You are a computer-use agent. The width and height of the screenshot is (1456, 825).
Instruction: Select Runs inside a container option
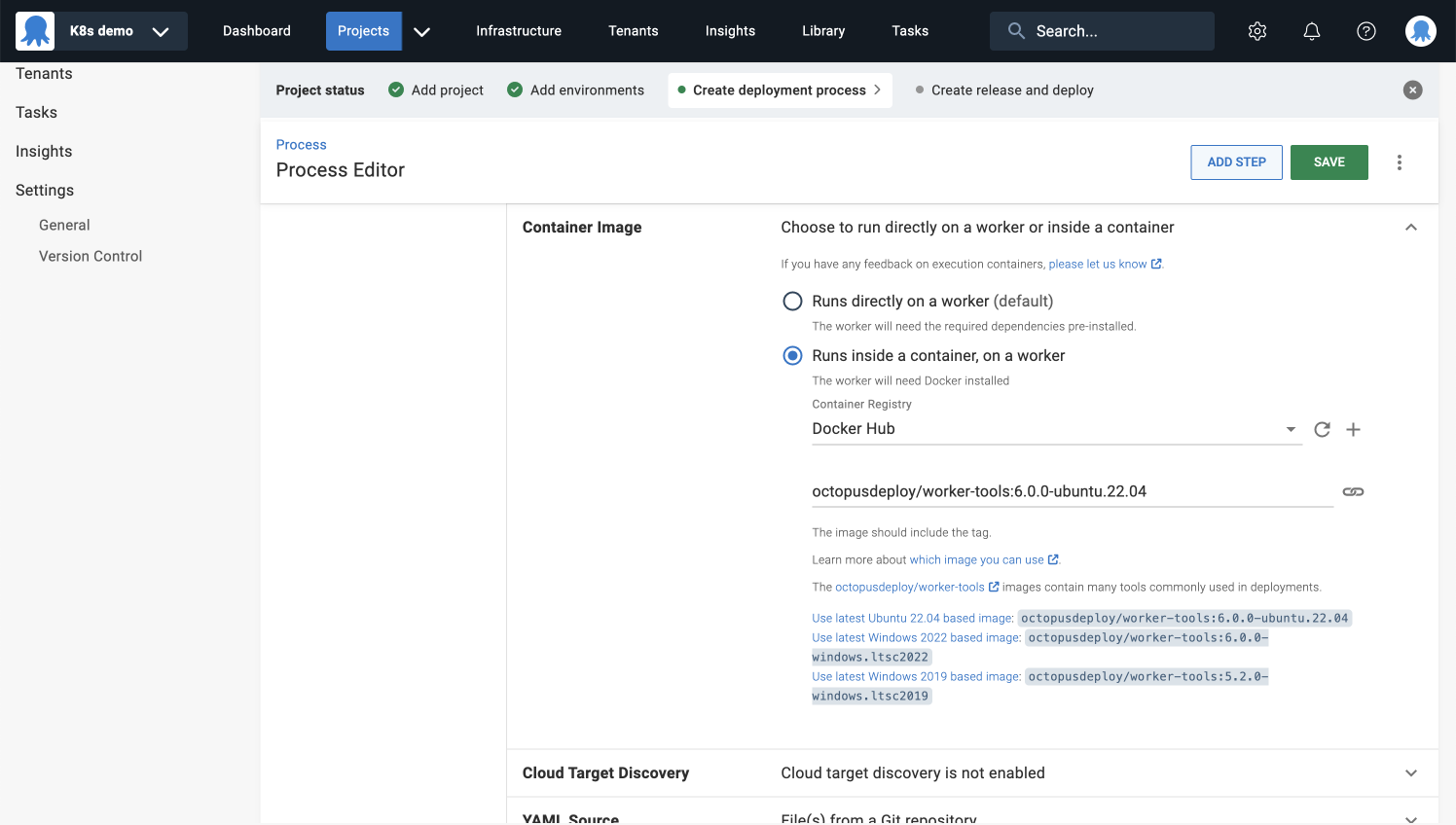(793, 356)
